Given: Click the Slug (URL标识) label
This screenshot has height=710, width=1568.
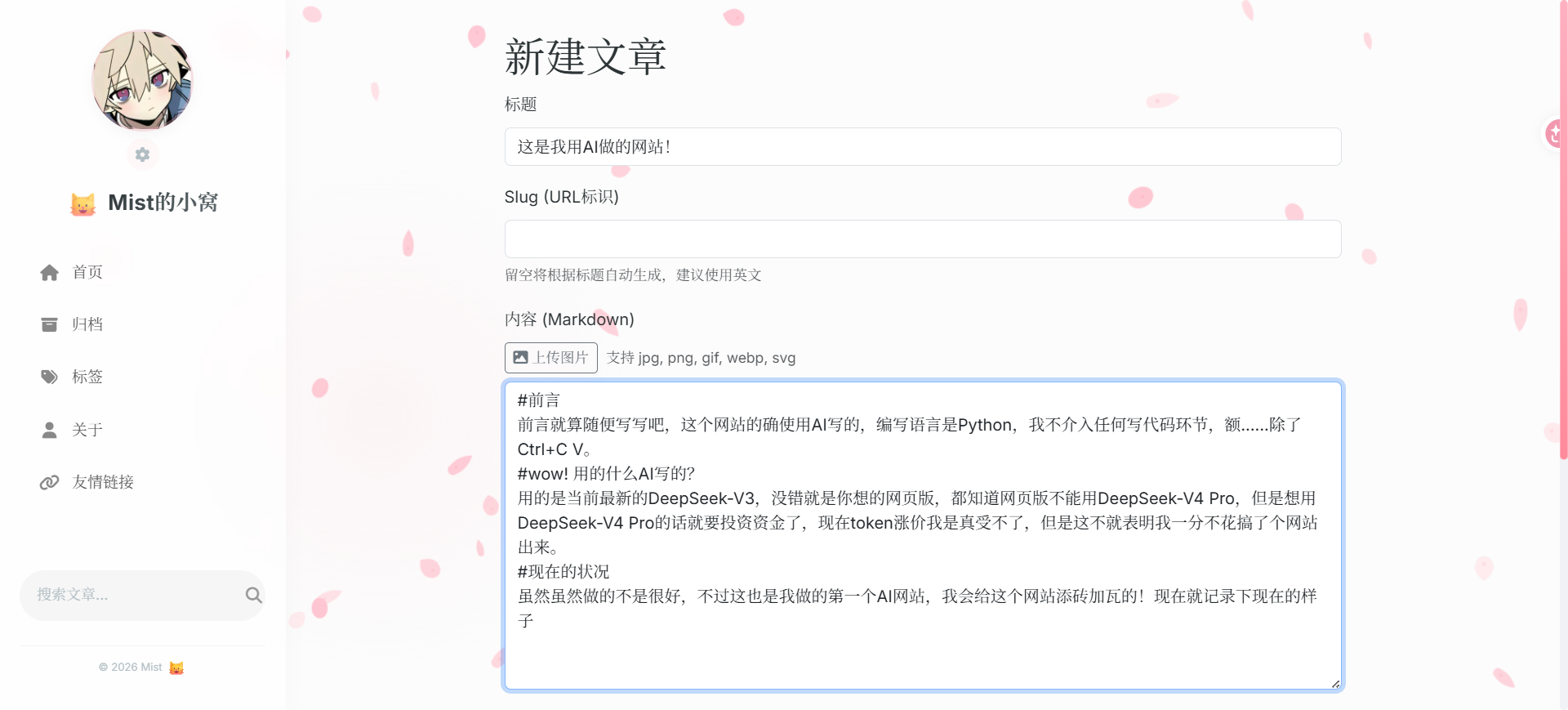Looking at the screenshot, I should click(562, 197).
